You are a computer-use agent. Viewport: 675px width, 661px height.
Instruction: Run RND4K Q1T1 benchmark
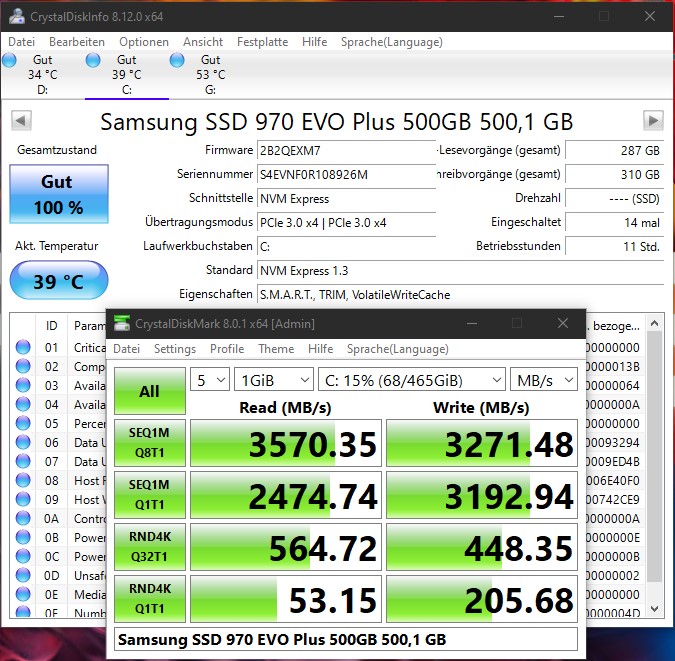(150, 599)
